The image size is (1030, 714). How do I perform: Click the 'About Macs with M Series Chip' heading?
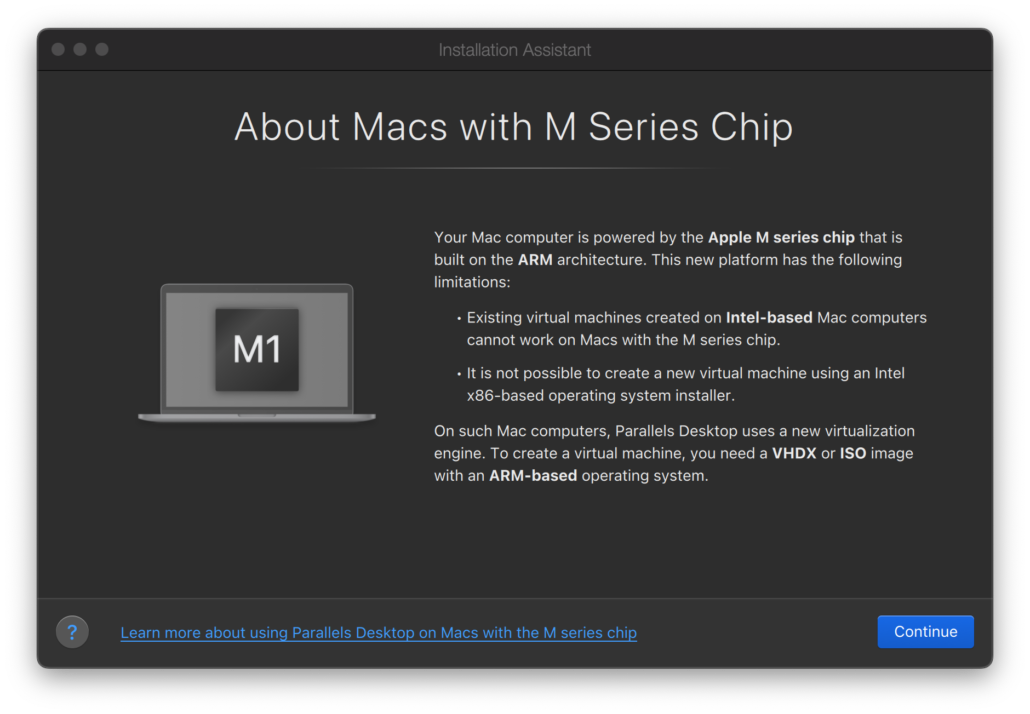[514, 127]
